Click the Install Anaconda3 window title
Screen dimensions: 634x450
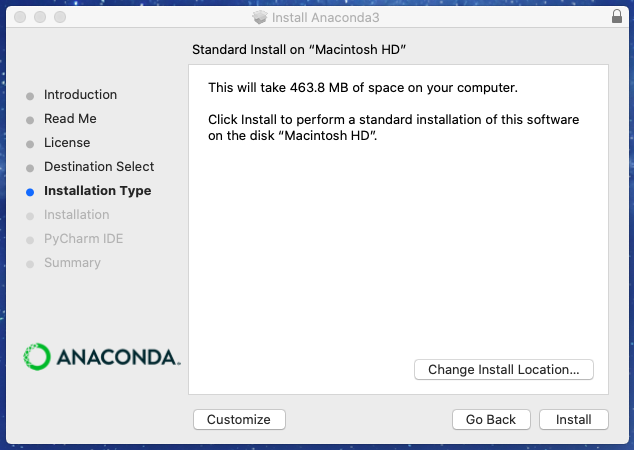coord(326,18)
